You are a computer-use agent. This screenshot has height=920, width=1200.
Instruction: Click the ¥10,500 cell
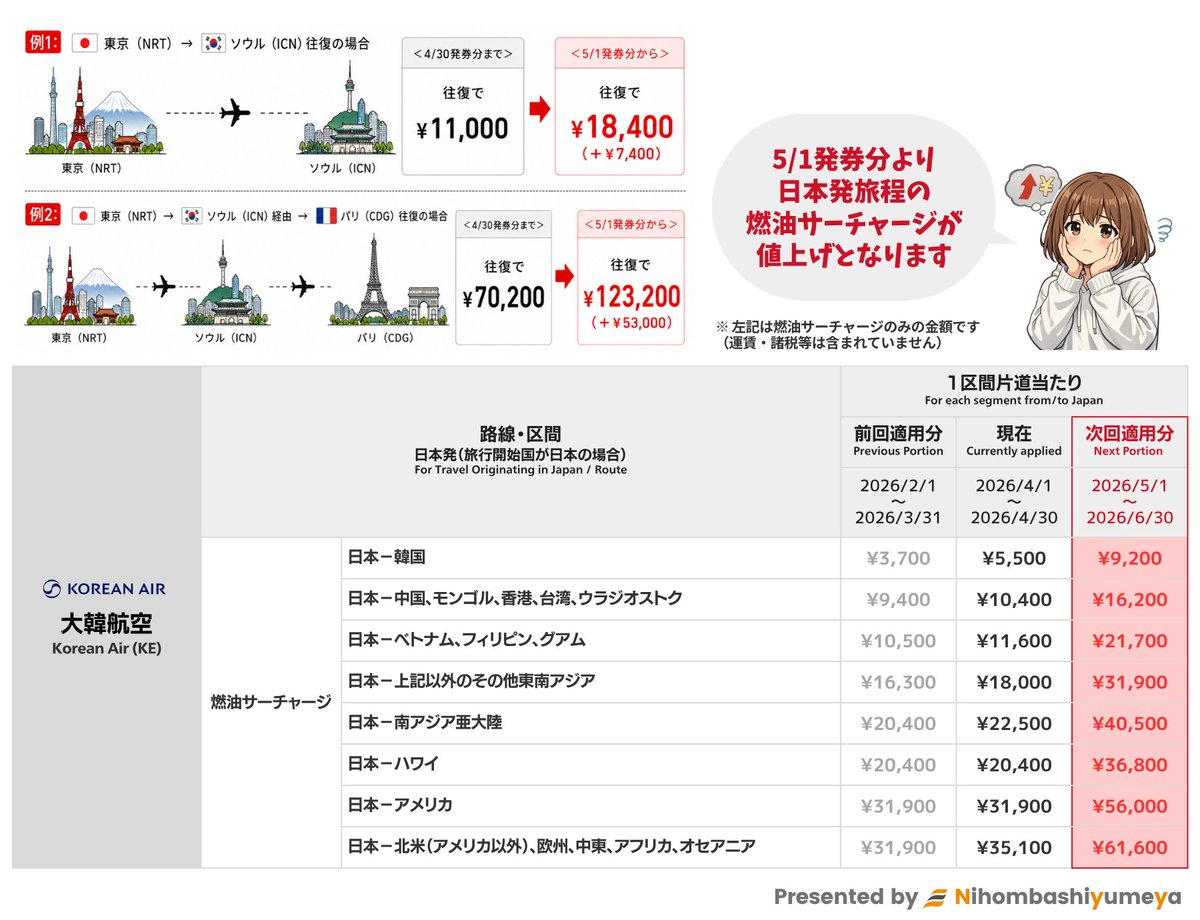[x=899, y=641]
